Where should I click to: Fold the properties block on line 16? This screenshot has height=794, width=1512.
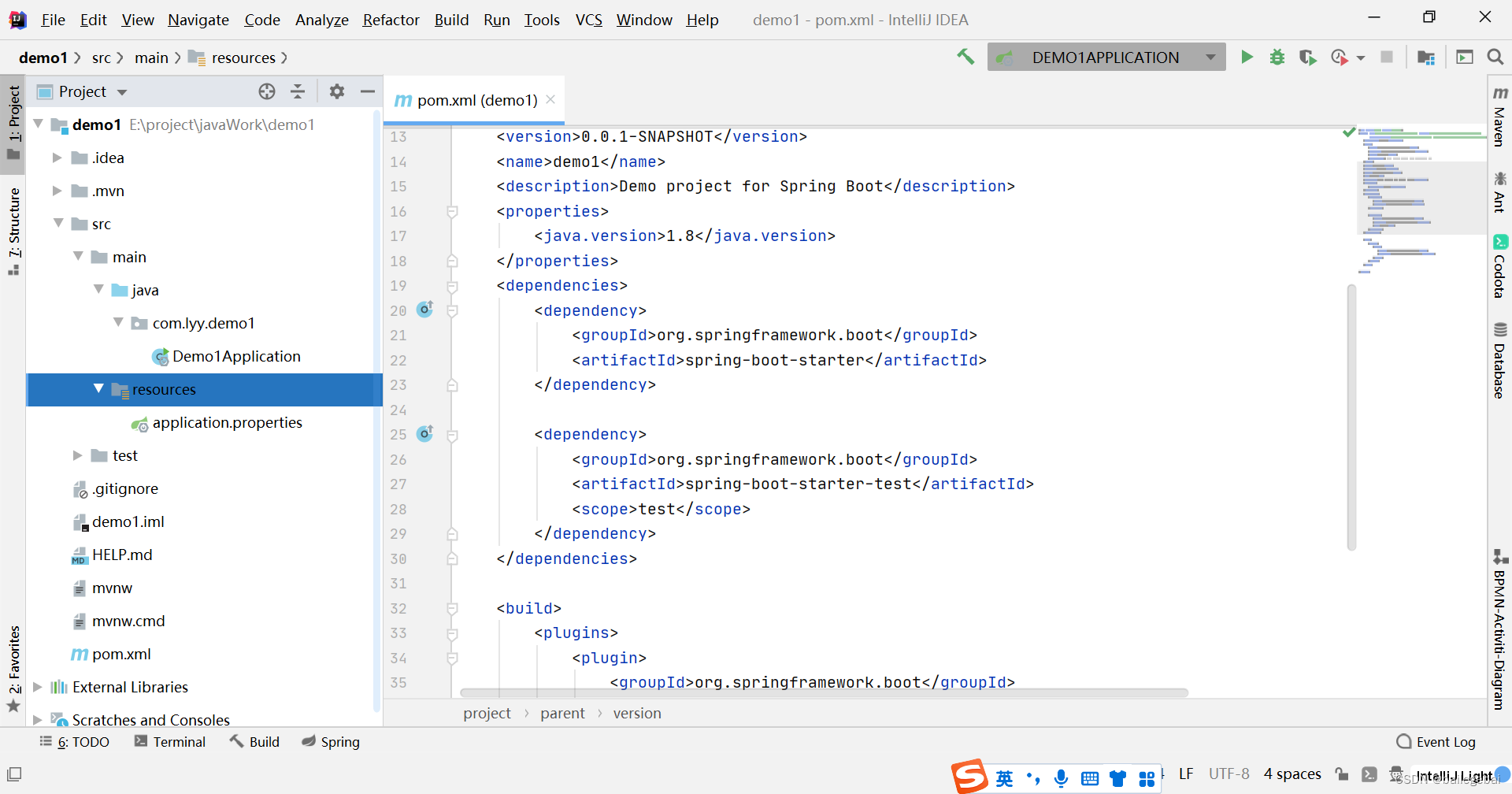[x=452, y=211]
